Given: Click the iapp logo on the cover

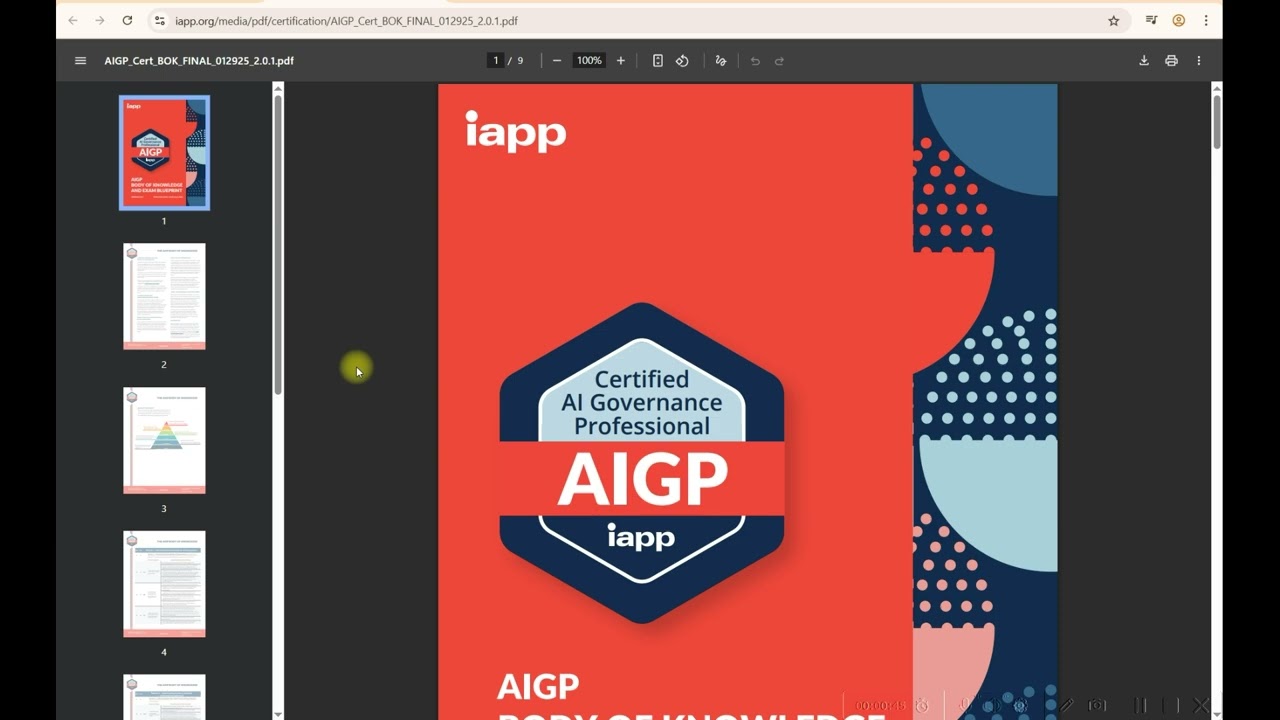Looking at the screenshot, I should (516, 131).
